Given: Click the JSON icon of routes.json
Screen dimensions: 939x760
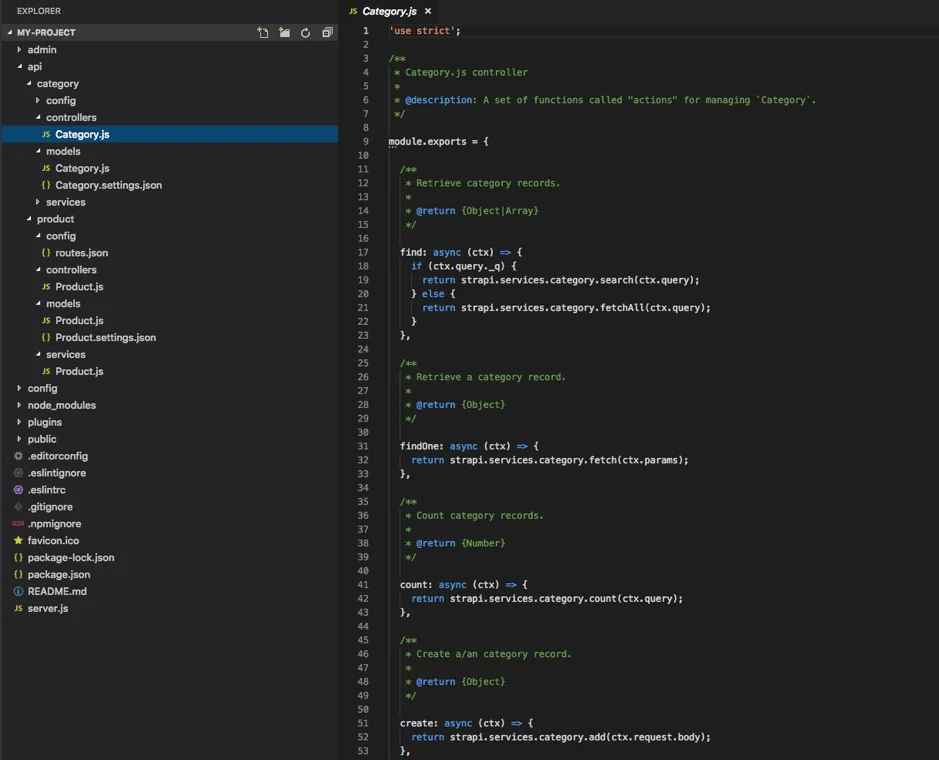Looking at the screenshot, I should [46, 253].
